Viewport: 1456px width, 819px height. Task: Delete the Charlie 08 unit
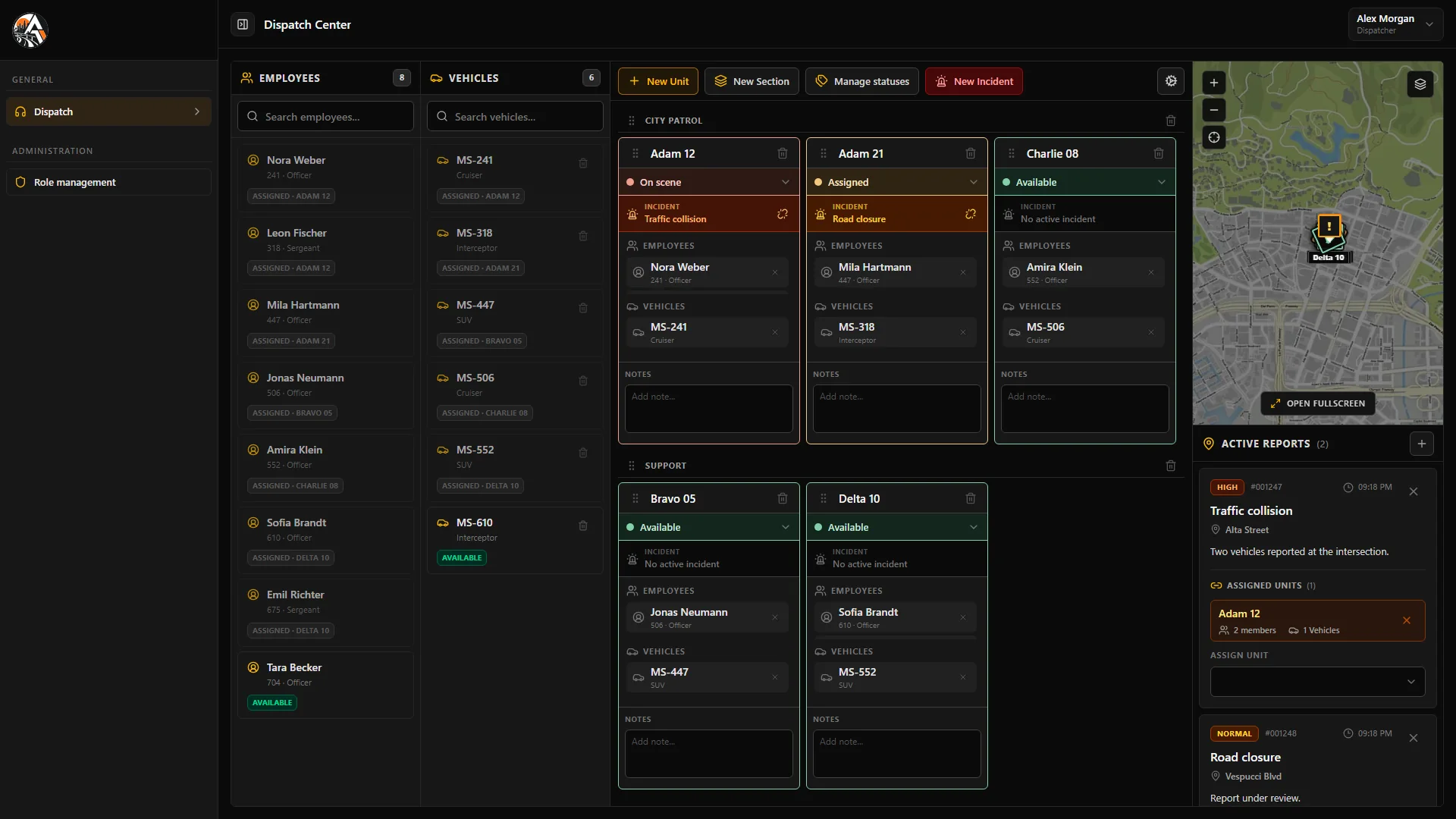tap(1159, 153)
